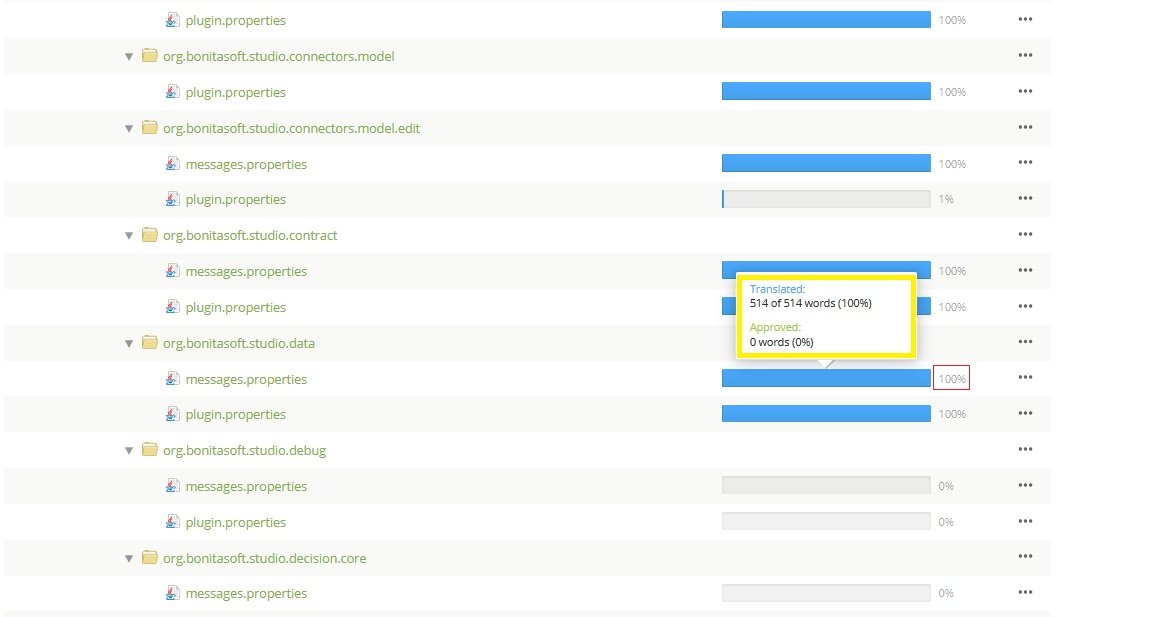Click 0% label of studio.debug plugin.properties
Viewport: 1149px width, 617px height.
click(946, 522)
